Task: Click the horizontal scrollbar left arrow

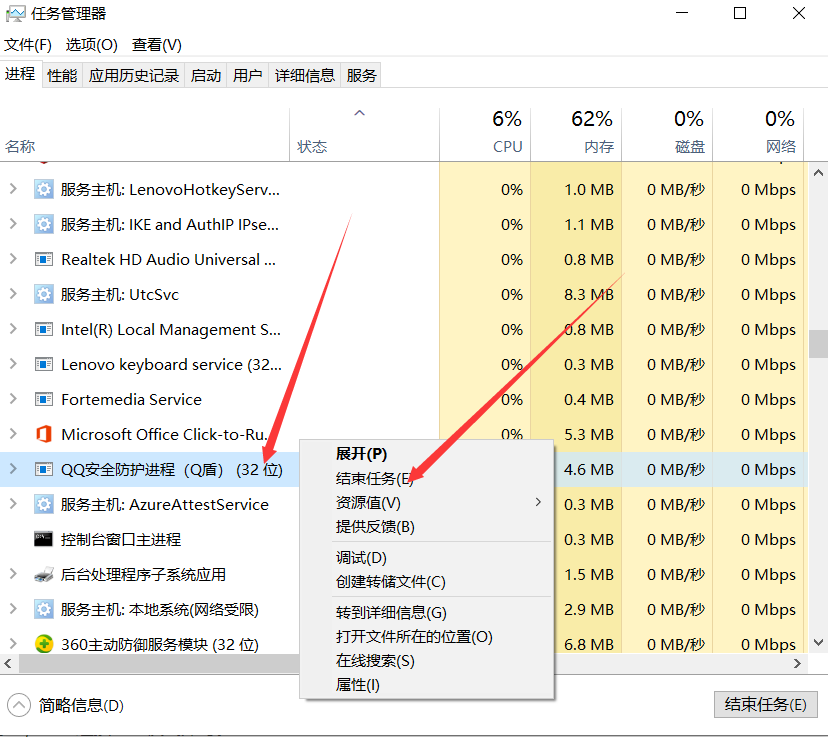Action: 8,663
